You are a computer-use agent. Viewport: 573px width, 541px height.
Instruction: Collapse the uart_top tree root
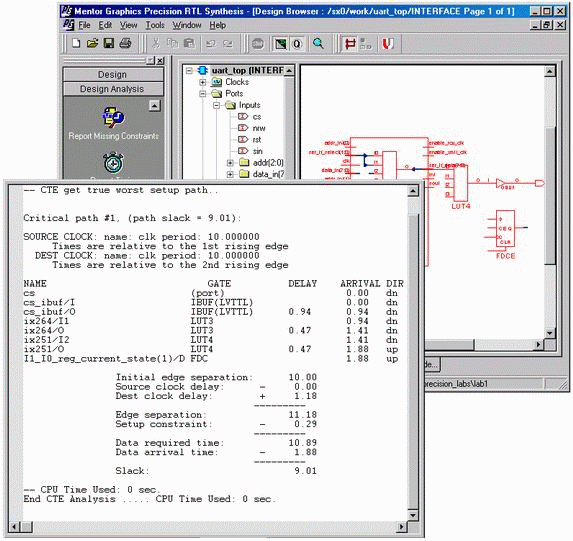point(189,70)
